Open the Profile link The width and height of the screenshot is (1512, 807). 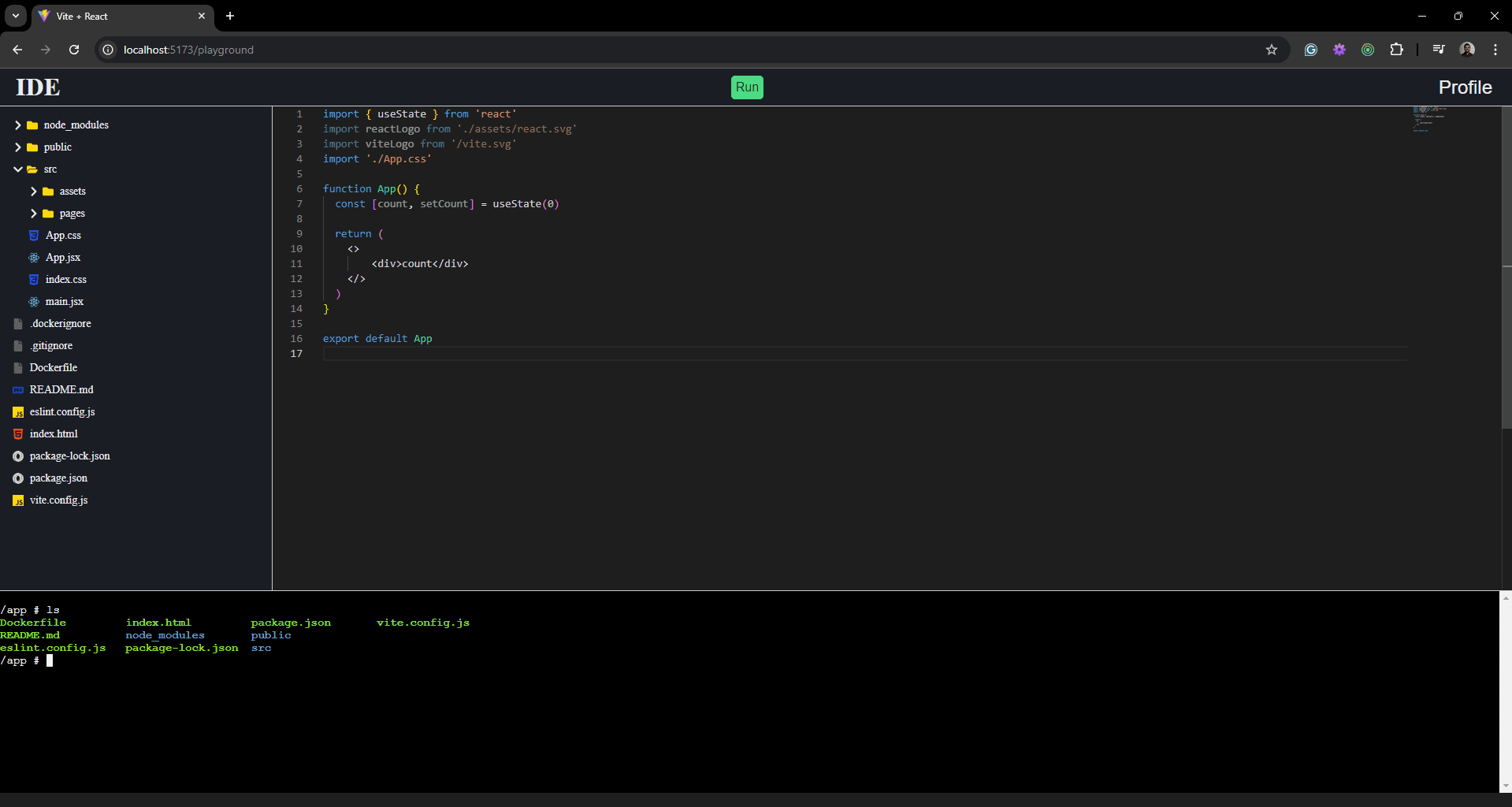[1465, 87]
